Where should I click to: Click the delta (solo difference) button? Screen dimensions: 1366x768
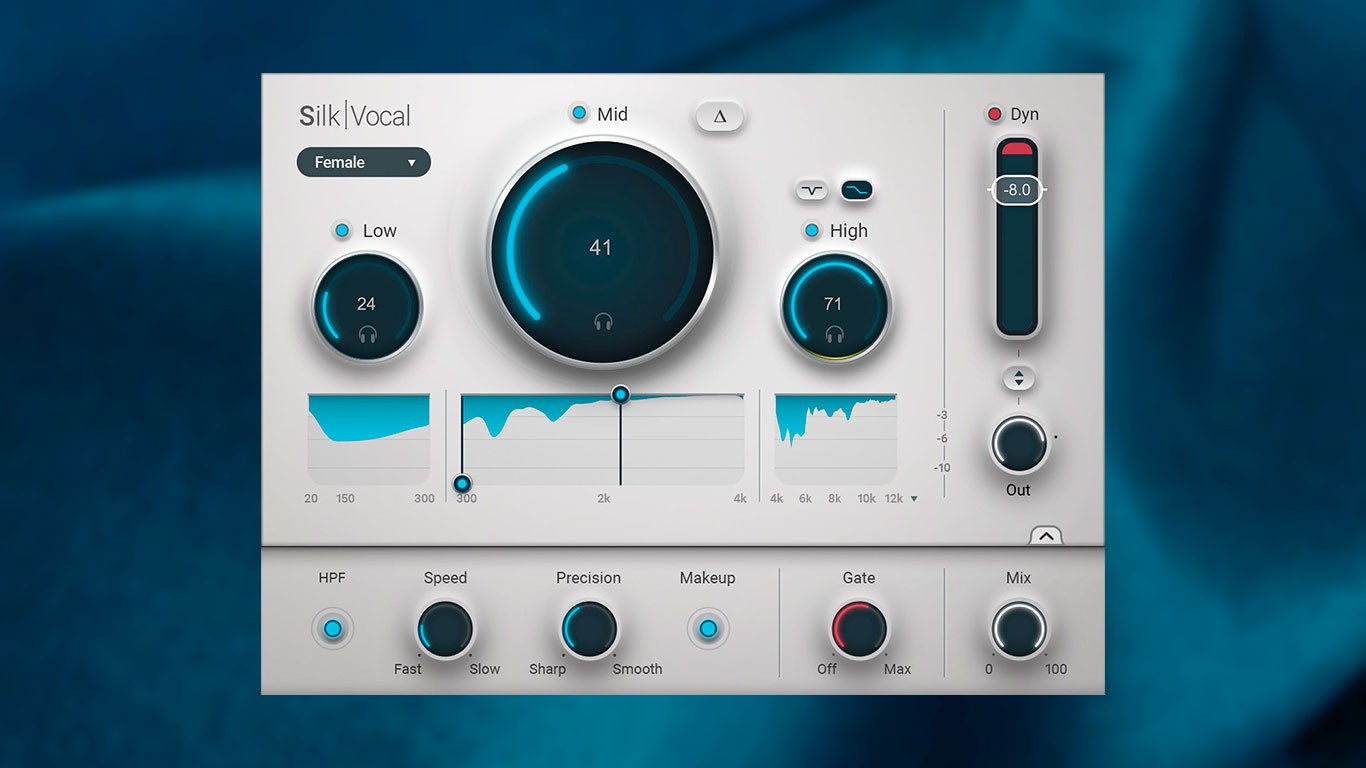(x=719, y=117)
